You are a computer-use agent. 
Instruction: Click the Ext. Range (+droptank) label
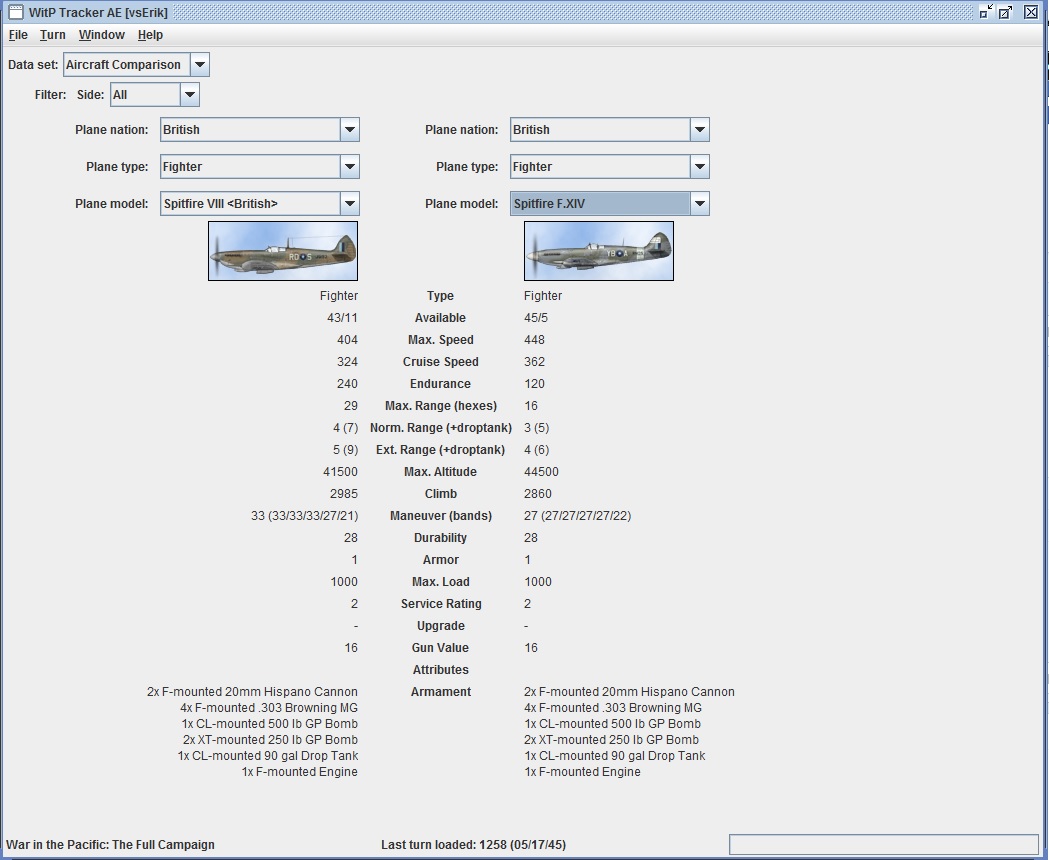[x=440, y=450]
